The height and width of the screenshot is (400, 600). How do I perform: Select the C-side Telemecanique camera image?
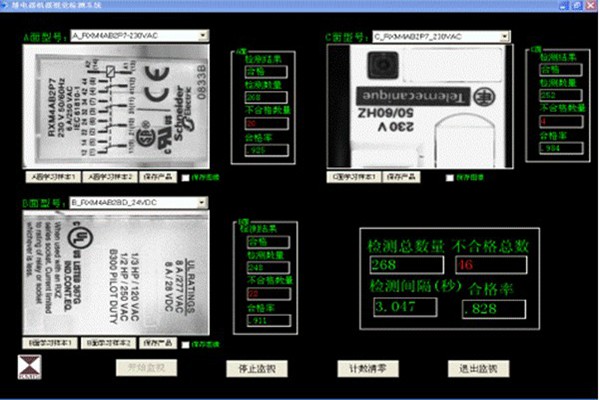(420, 106)
